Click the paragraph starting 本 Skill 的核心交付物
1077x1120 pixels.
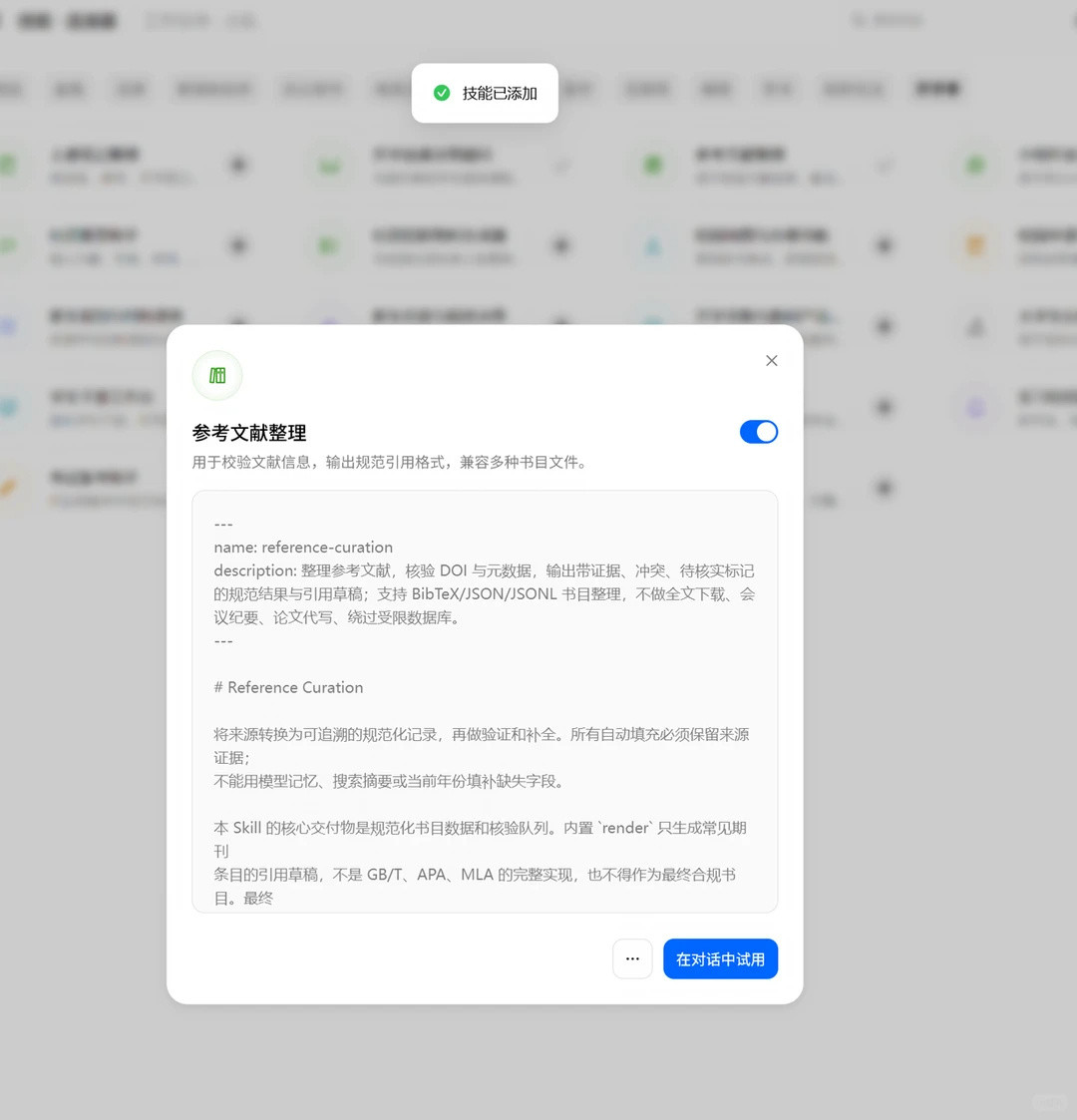(480, 840)
